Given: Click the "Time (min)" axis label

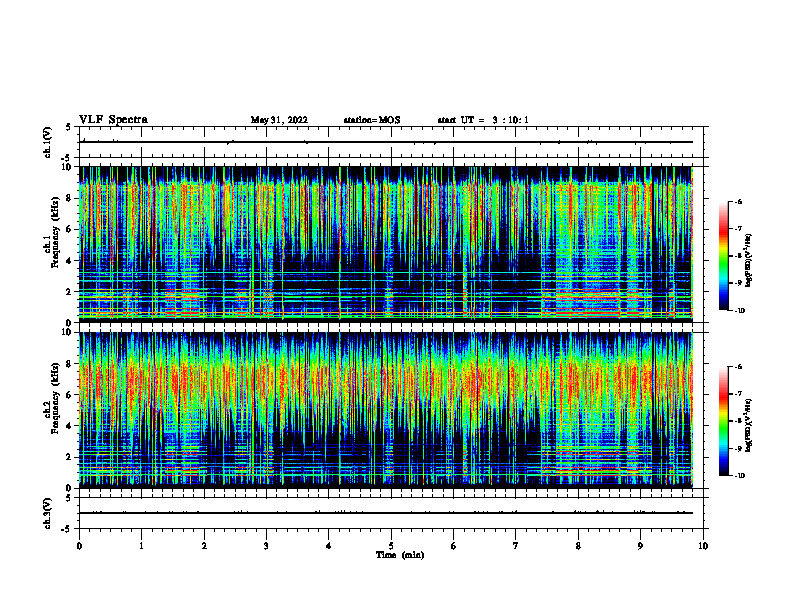Looking at the screenshot, I should [x=400, y=555].
